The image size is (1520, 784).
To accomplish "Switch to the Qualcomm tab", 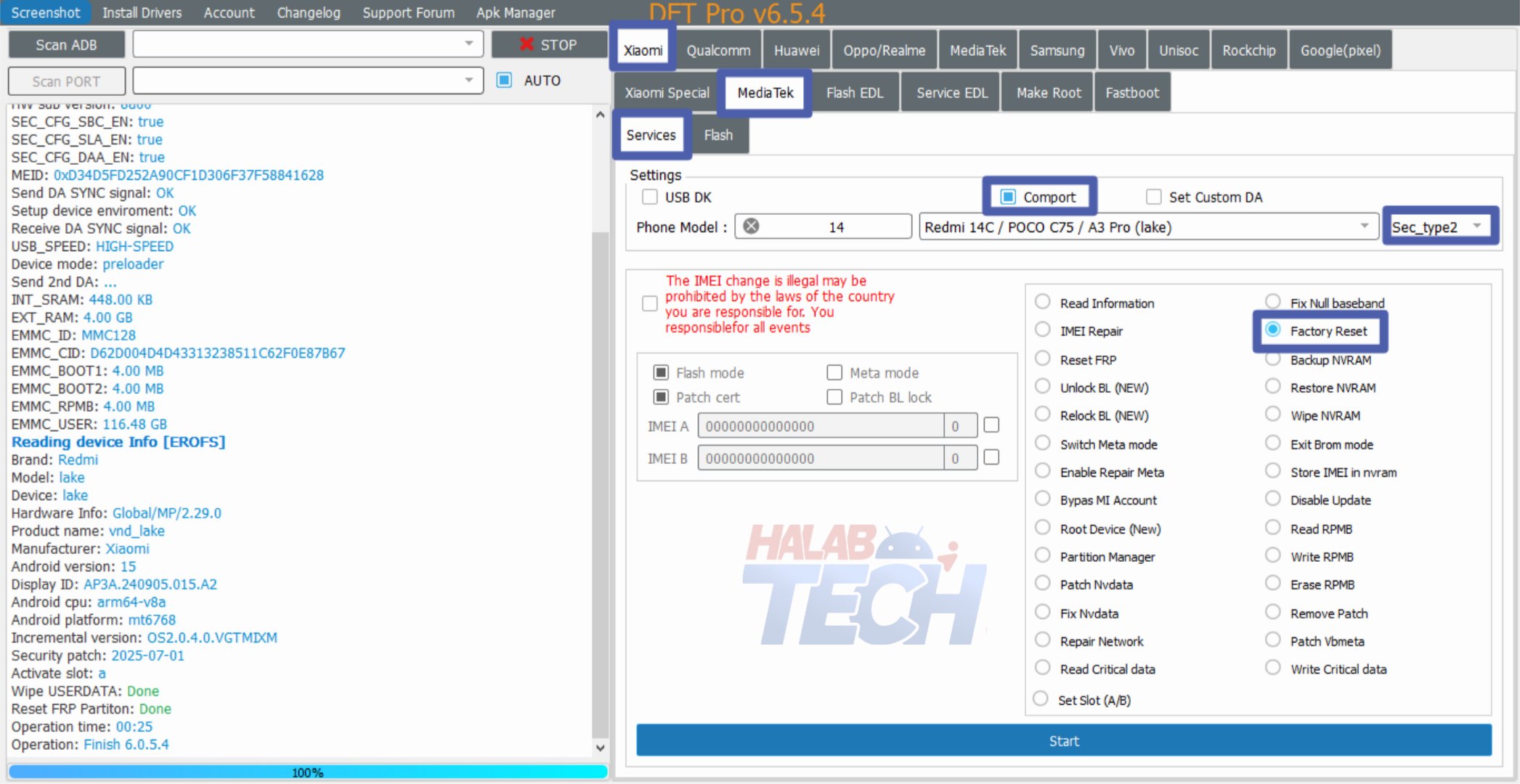I will pyautogui.click(x=718, y=50).
